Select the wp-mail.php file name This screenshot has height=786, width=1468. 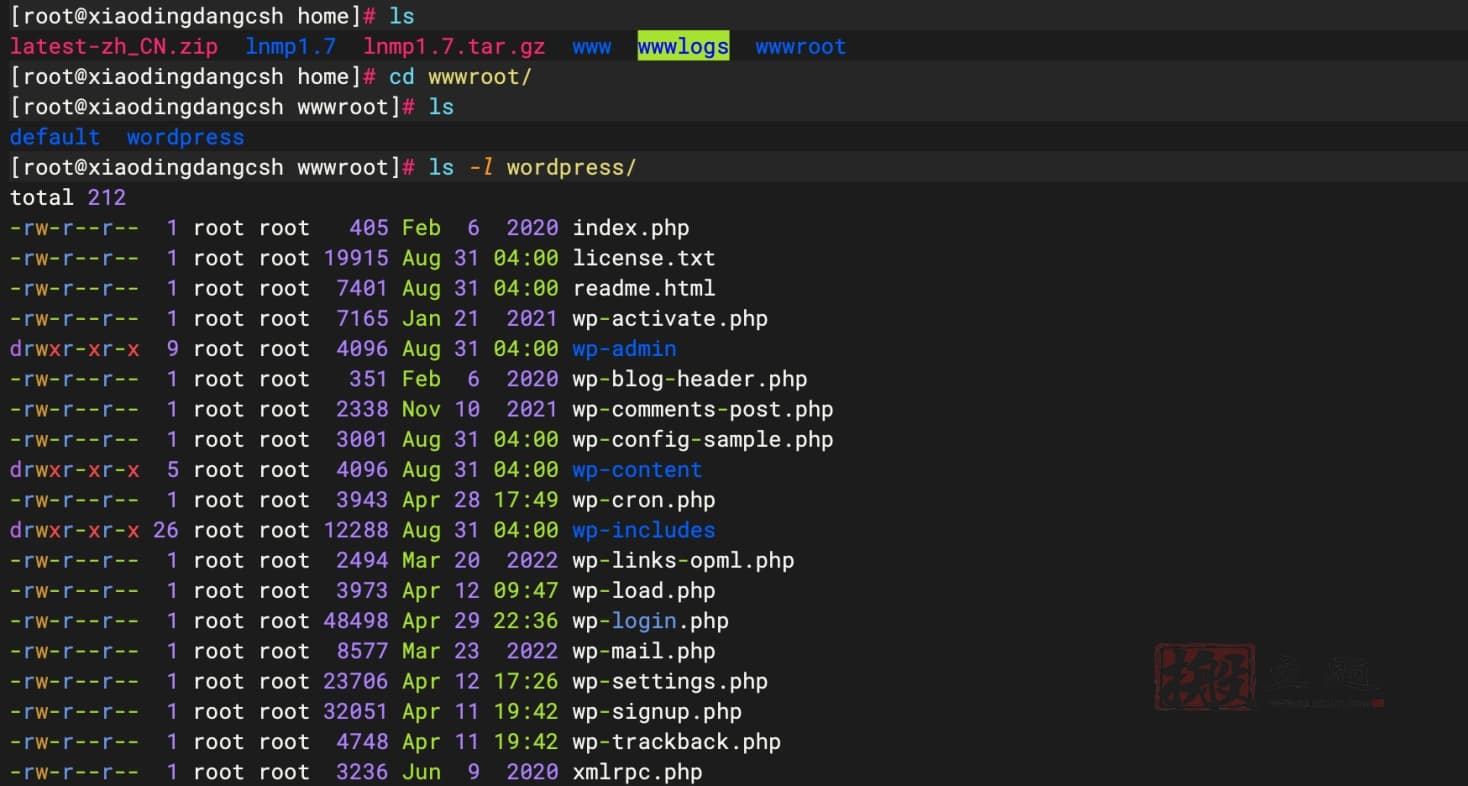tap(644, 651)
